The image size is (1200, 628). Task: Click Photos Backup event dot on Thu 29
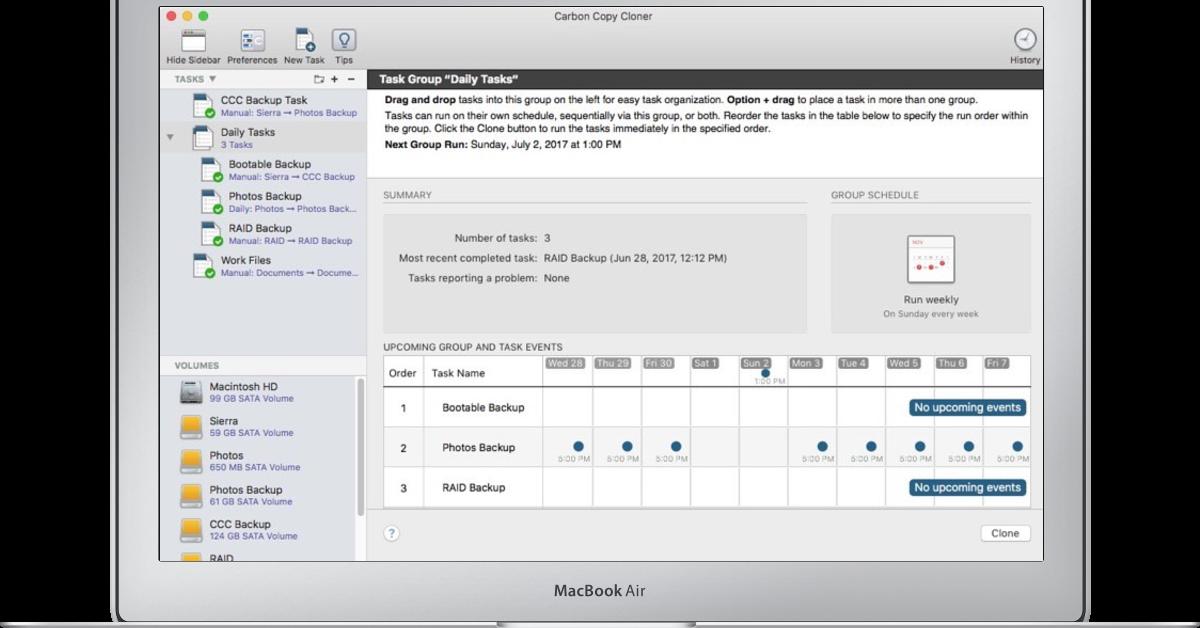click(627, 447)
